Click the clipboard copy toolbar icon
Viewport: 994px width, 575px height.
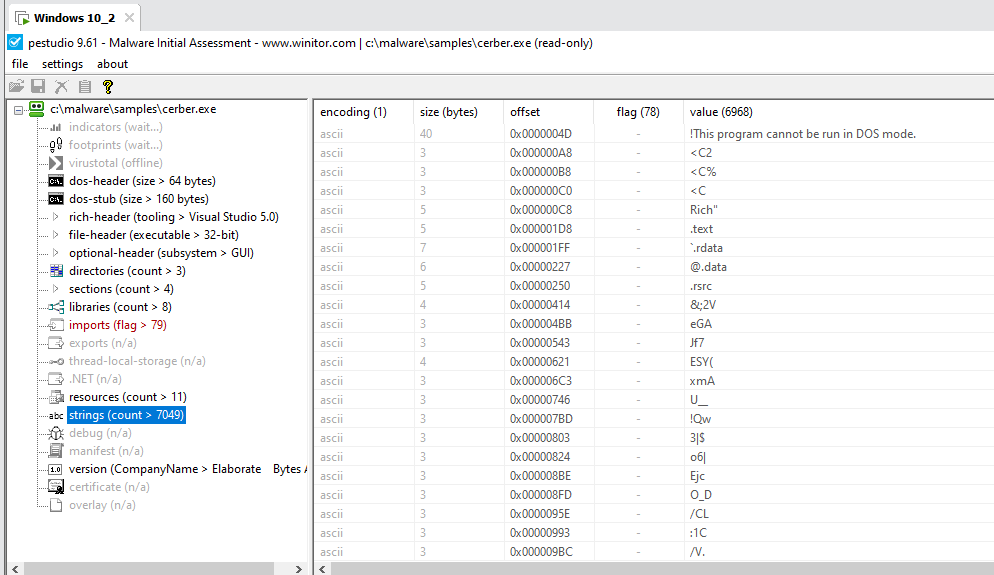point(85,86)
